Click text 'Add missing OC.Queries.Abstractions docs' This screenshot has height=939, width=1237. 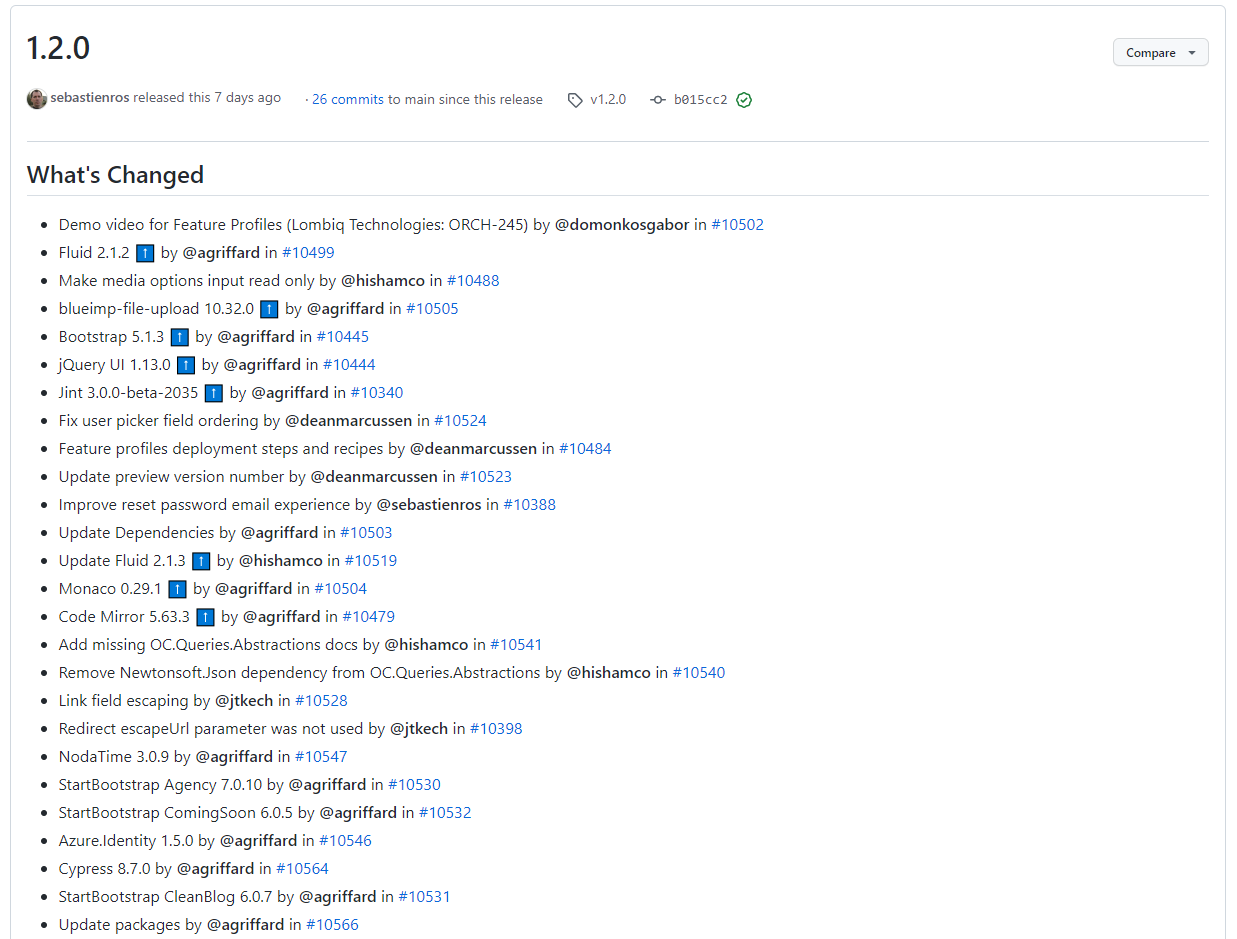tap(208, 645)
